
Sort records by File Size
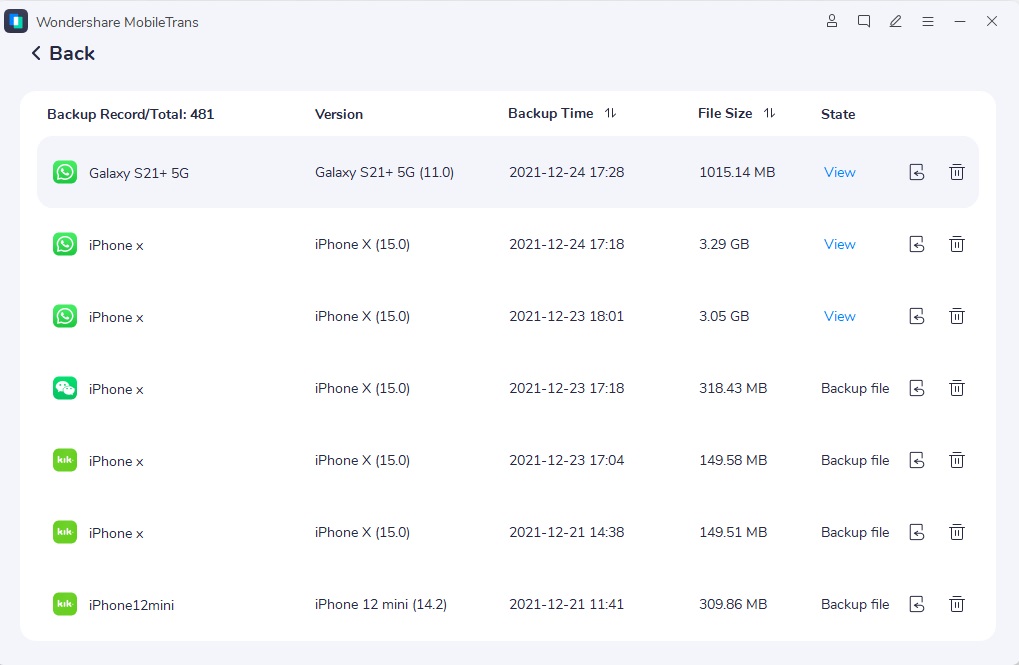click(x=769, y=113)
